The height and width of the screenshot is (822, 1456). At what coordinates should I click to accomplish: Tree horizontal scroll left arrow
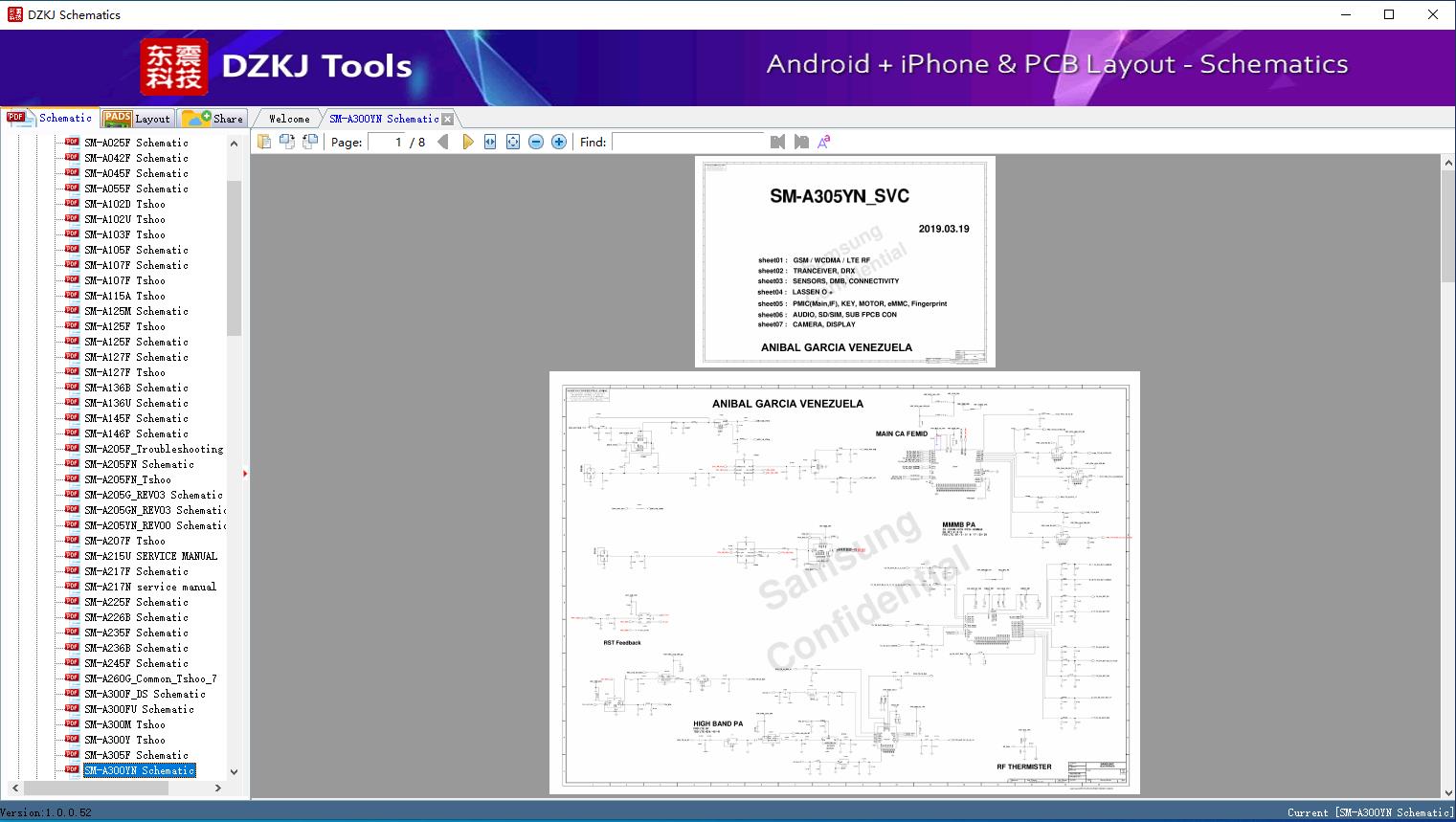(13, 788)
